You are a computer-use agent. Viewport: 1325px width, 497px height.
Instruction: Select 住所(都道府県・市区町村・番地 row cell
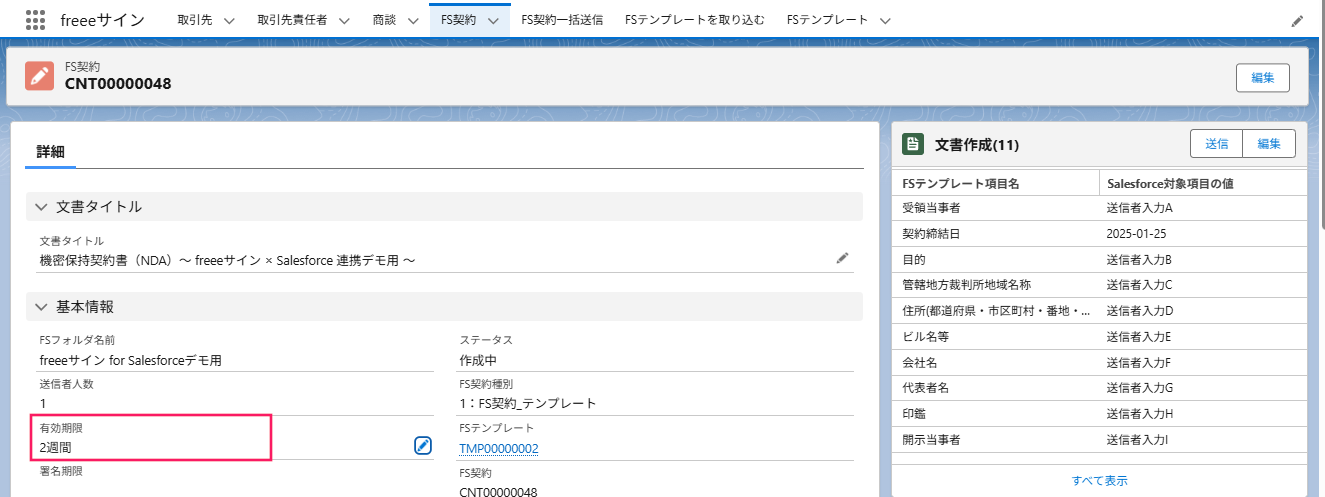(994, 311)
